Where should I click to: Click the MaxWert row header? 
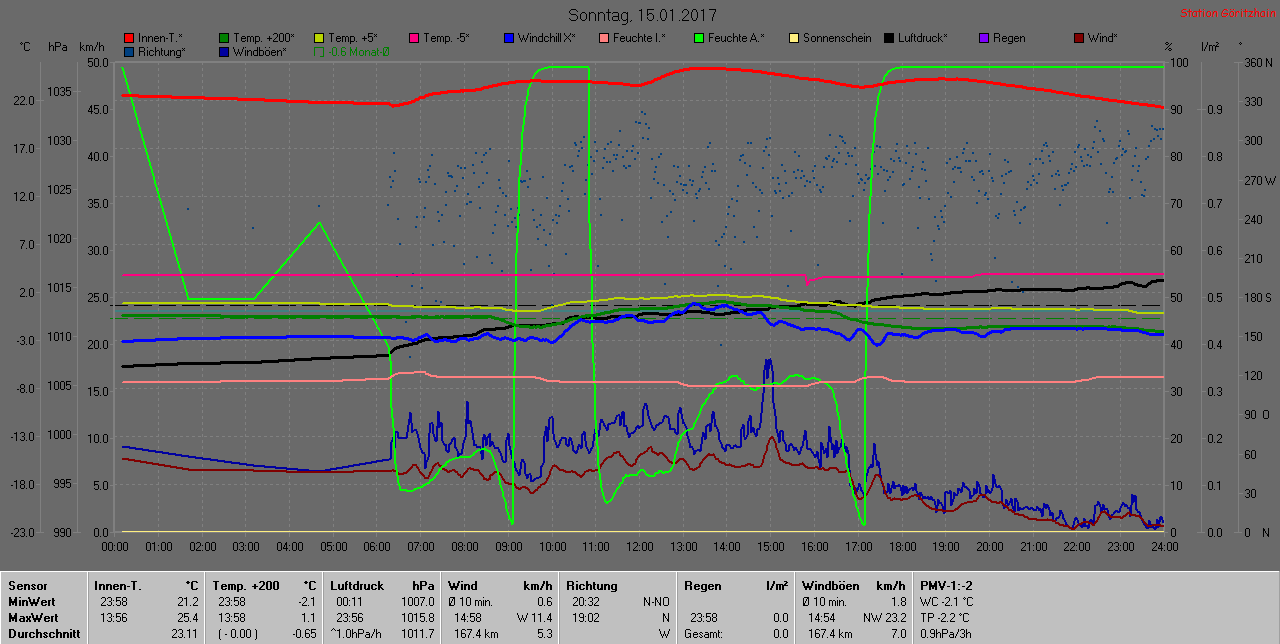click(x=33, y=617)
